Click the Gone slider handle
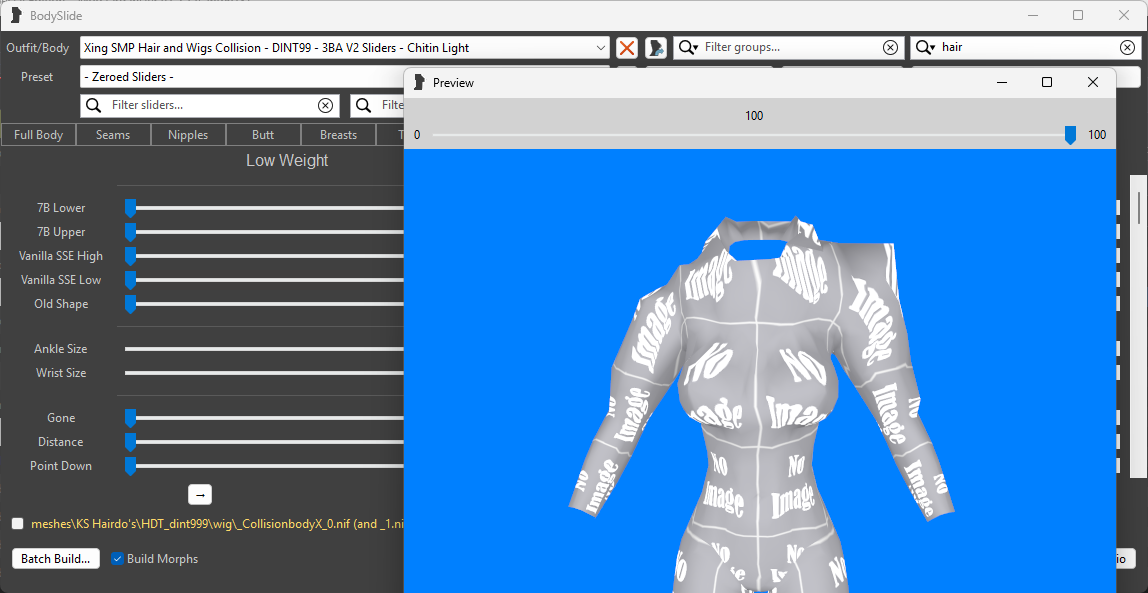Viewport: 1148px width, 593px height. click(x=130, y=418)
